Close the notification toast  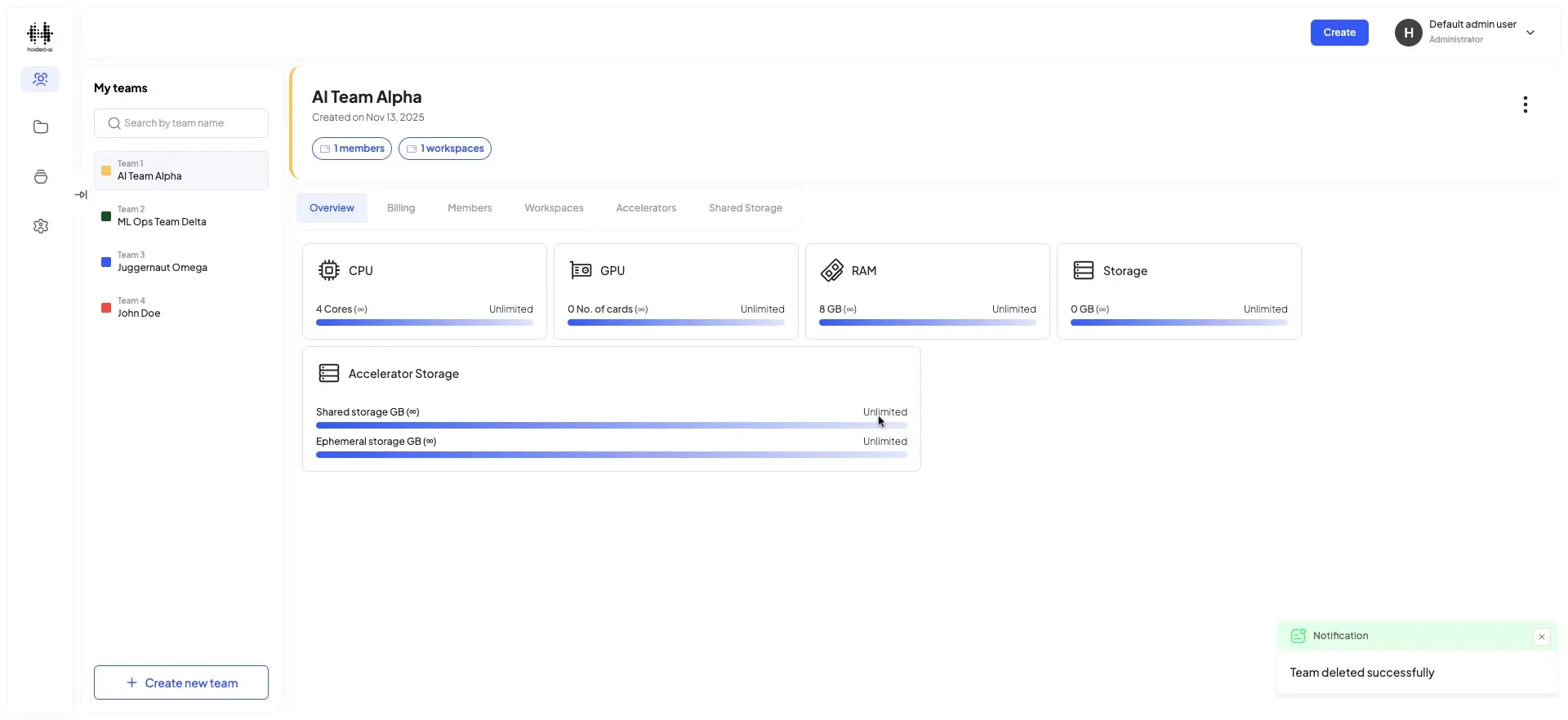[1542, 637]
